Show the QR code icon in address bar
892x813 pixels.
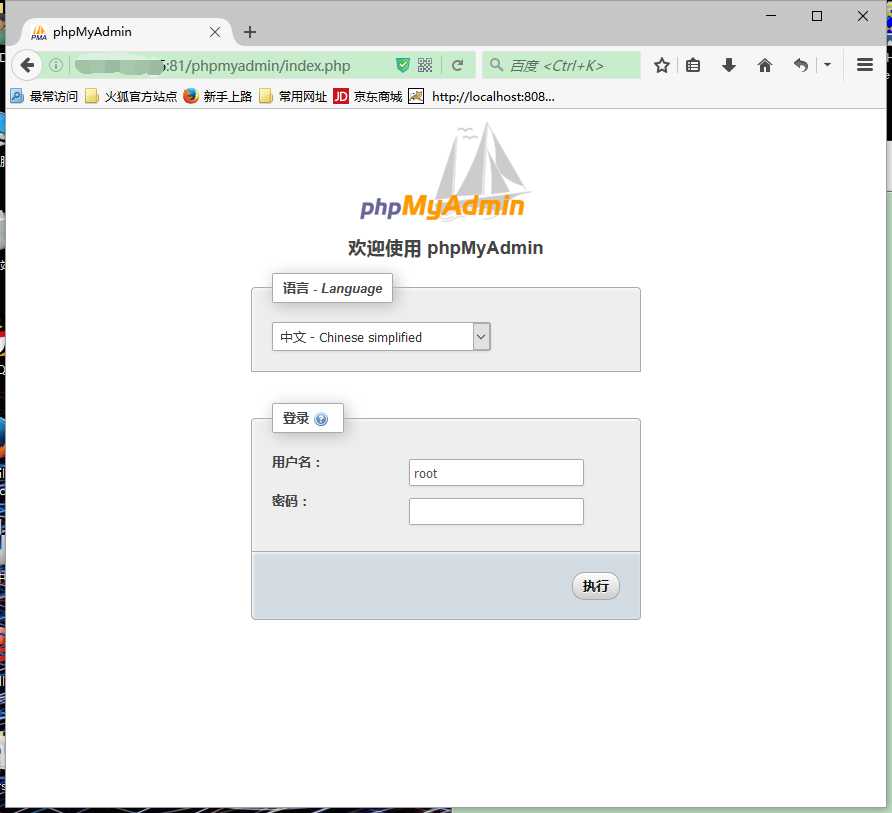tap(425, 65)
